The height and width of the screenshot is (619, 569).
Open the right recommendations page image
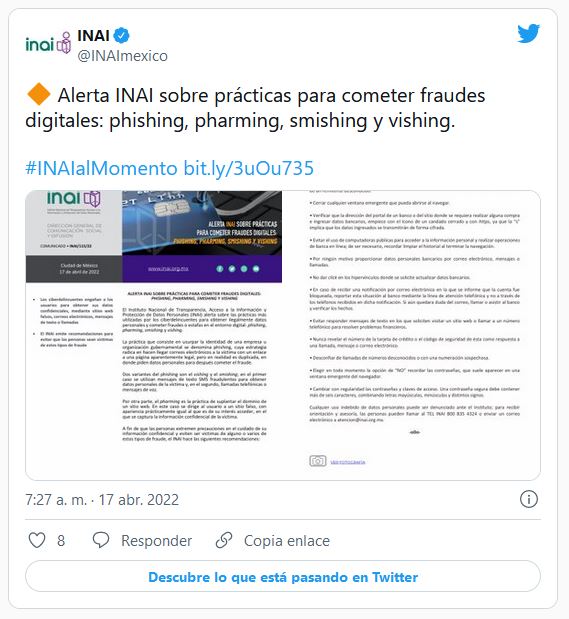pos(411,335)
